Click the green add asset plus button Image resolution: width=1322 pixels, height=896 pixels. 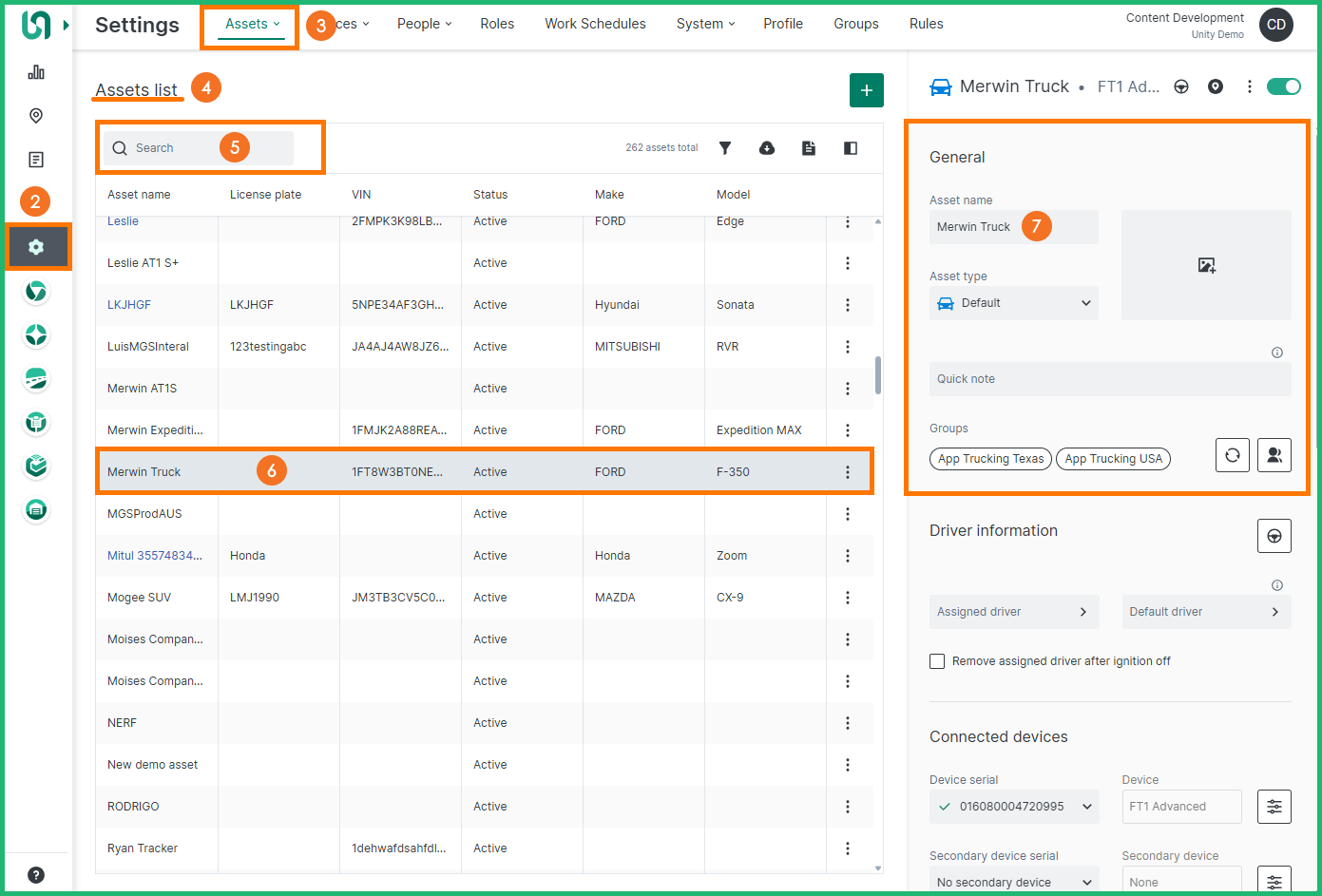point(866,90)
